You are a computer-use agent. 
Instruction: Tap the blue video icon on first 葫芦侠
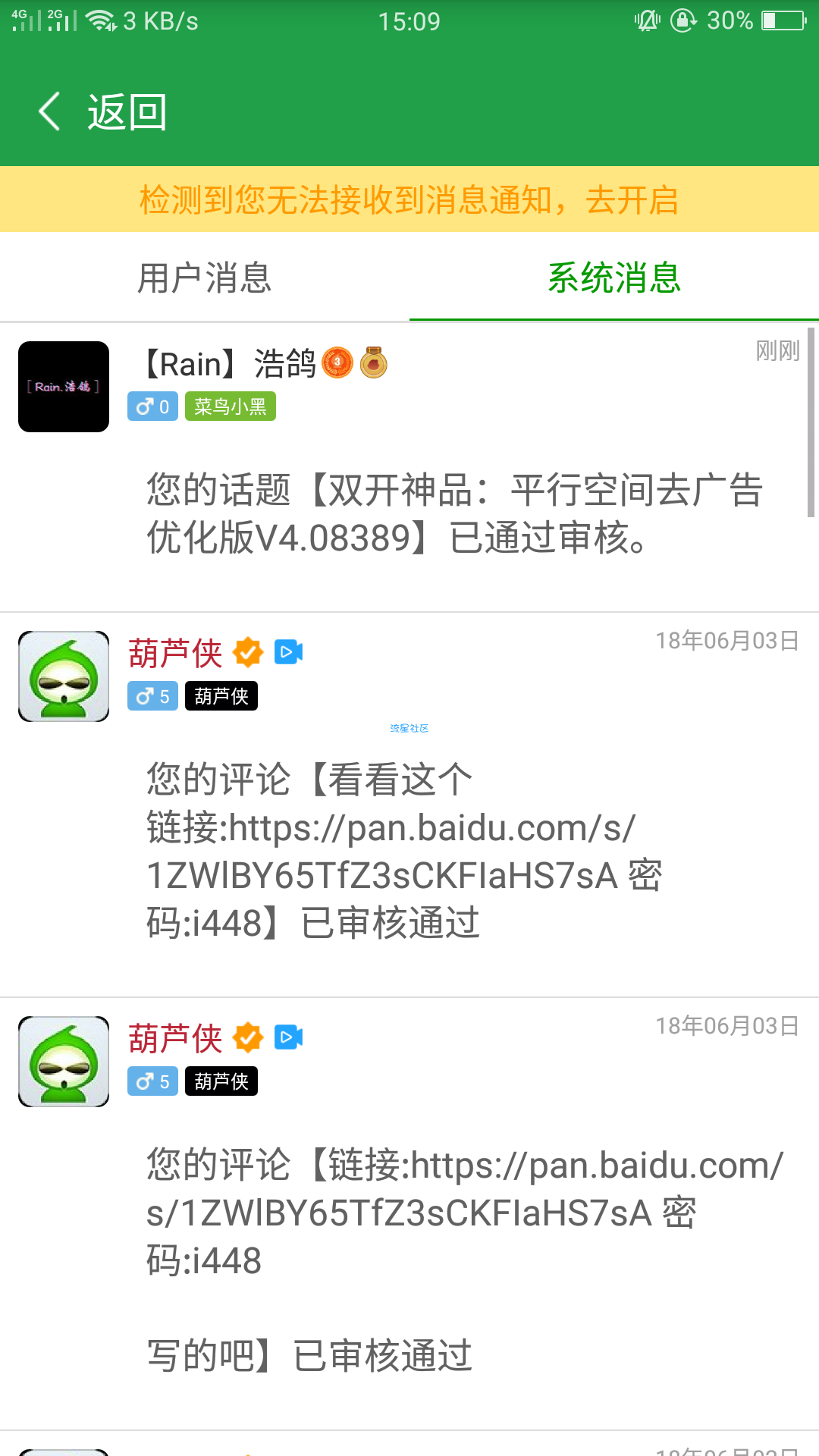[x=288, y=652]
